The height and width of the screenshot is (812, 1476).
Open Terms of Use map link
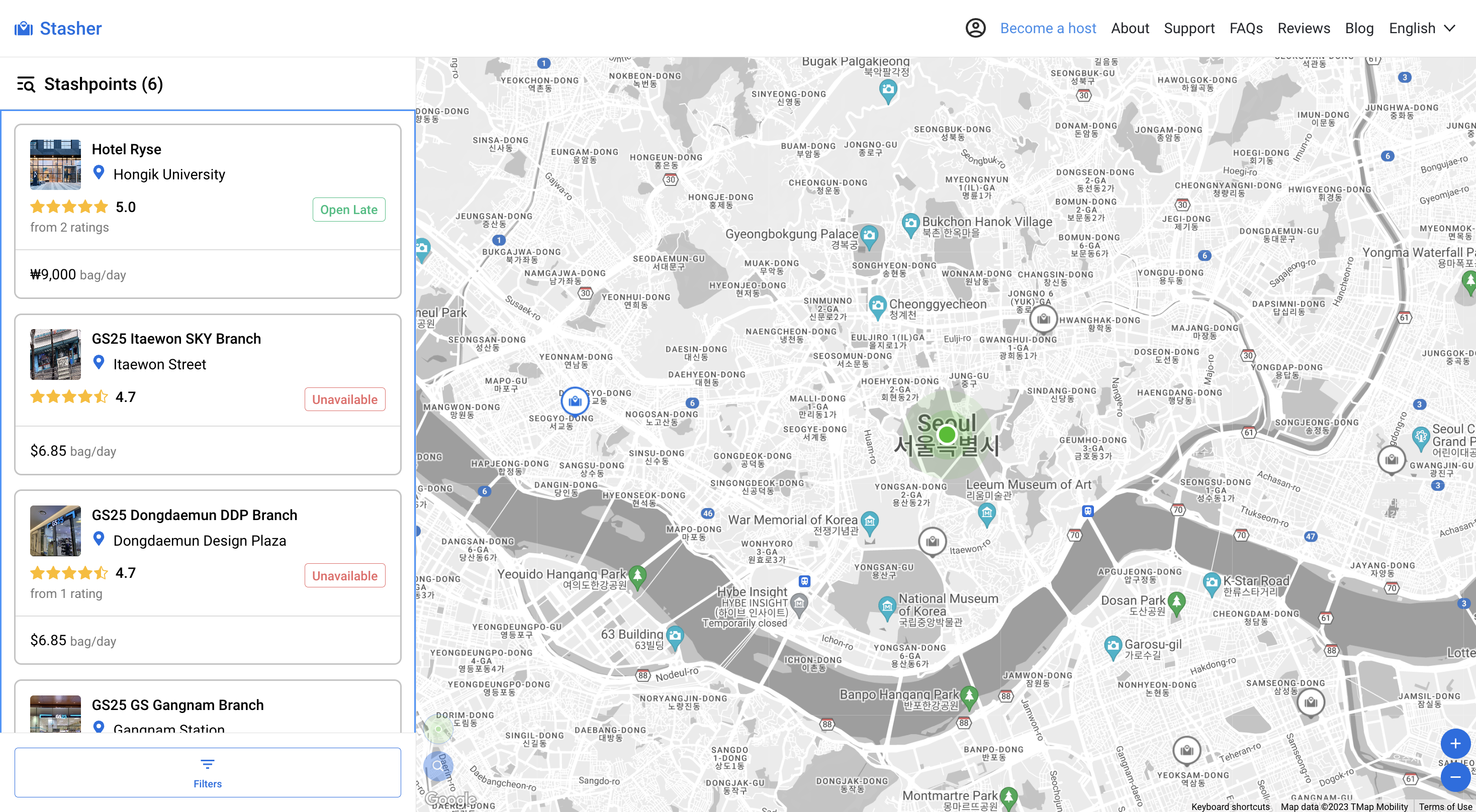pyautogui.click(x=1445, y=806)
